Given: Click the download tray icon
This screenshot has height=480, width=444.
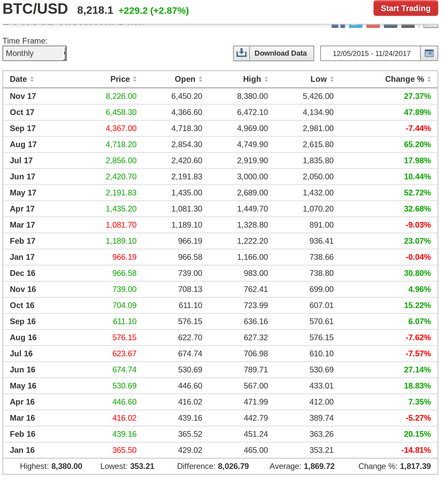Looking at the screenshot, I should (241, 53).
